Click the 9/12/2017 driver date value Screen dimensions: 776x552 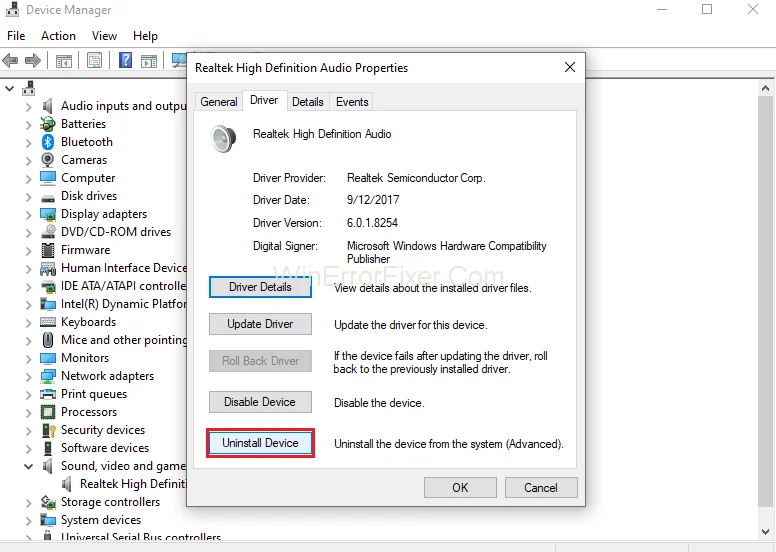[373, 200]
